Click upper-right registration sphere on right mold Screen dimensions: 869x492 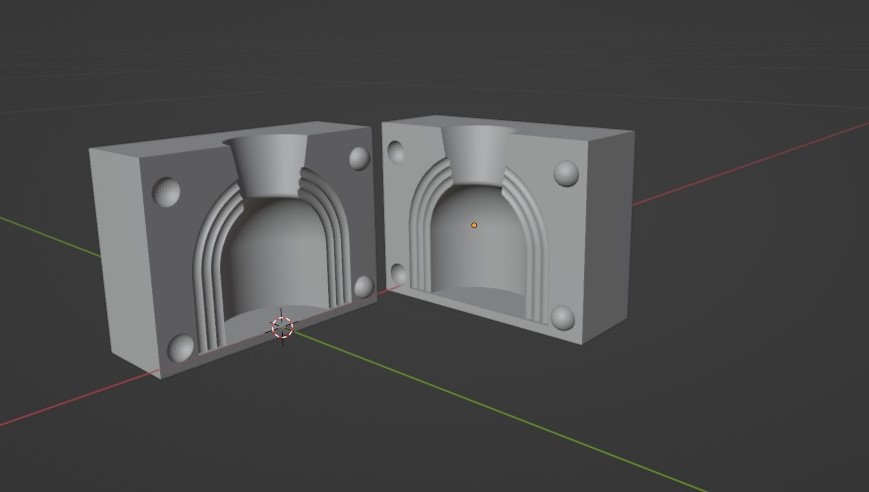pyautogui.click(x=566, y=173)
